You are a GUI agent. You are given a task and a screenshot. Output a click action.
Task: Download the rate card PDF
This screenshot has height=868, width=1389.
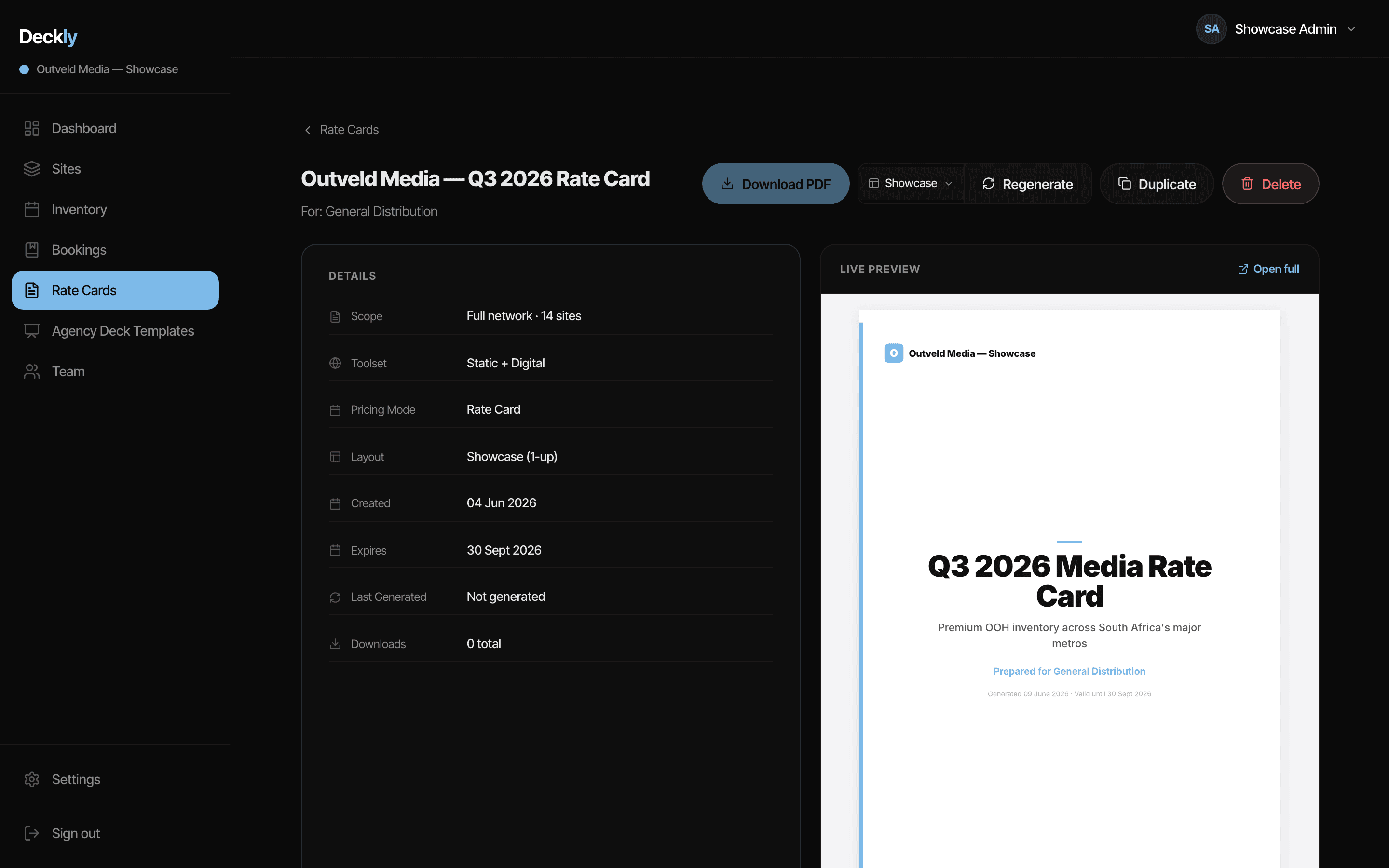pyautogui.click(x=776, y=184)
